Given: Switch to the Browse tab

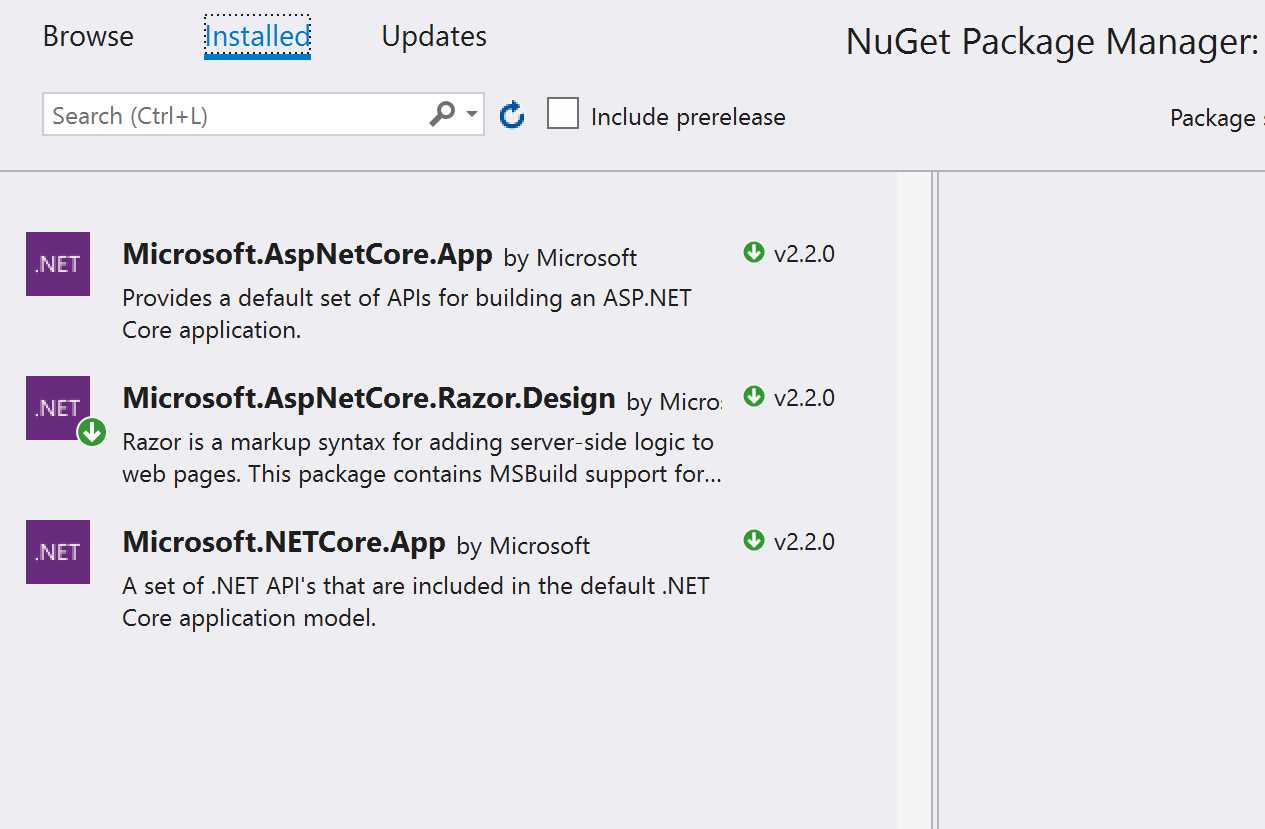Looking at the screenshot, I should [88, 36].
